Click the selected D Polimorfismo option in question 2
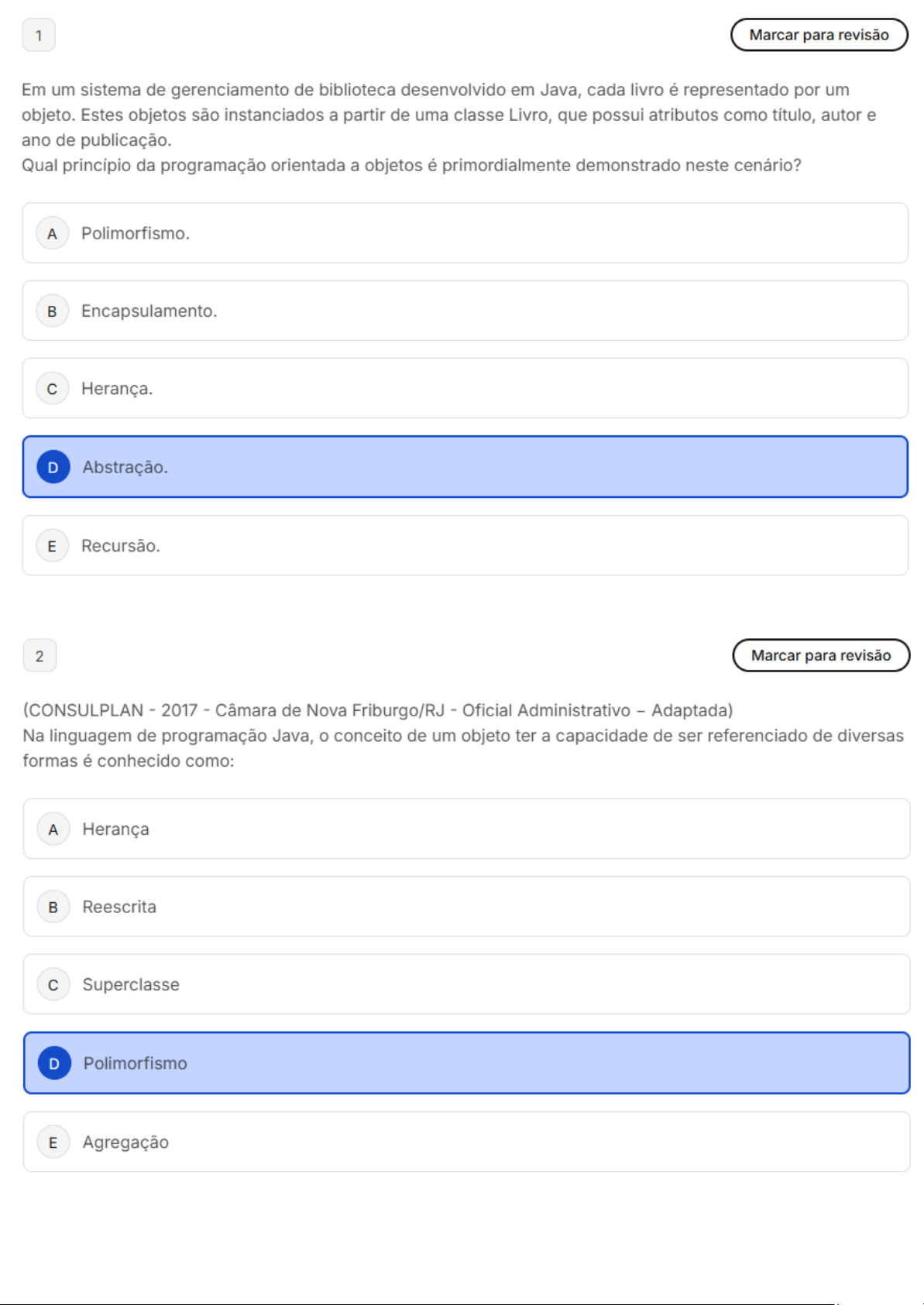Screen dimensions: 924x1305 (466, 1063)
